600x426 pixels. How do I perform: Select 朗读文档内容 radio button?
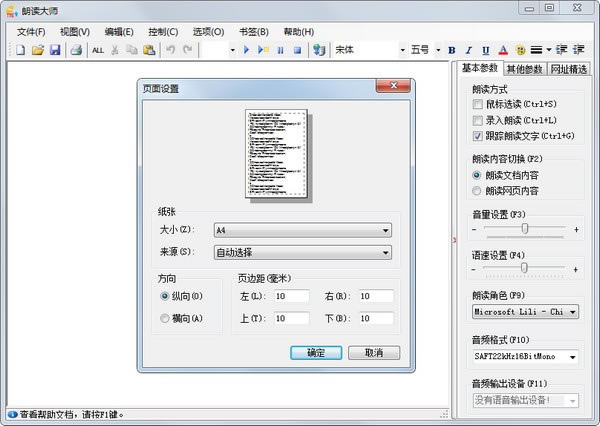click(x=476, y=175)
